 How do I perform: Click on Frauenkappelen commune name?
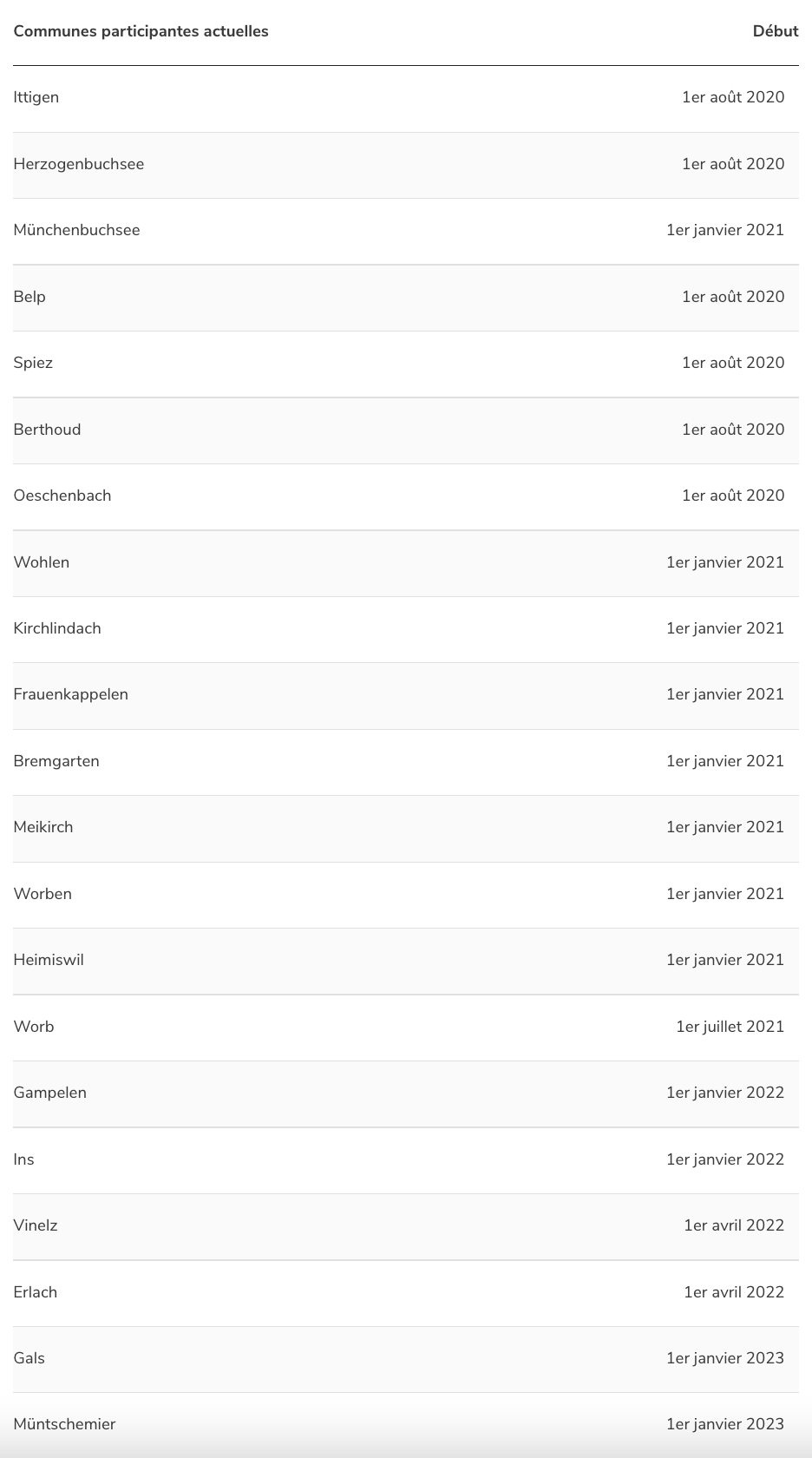tap(71, 694)
